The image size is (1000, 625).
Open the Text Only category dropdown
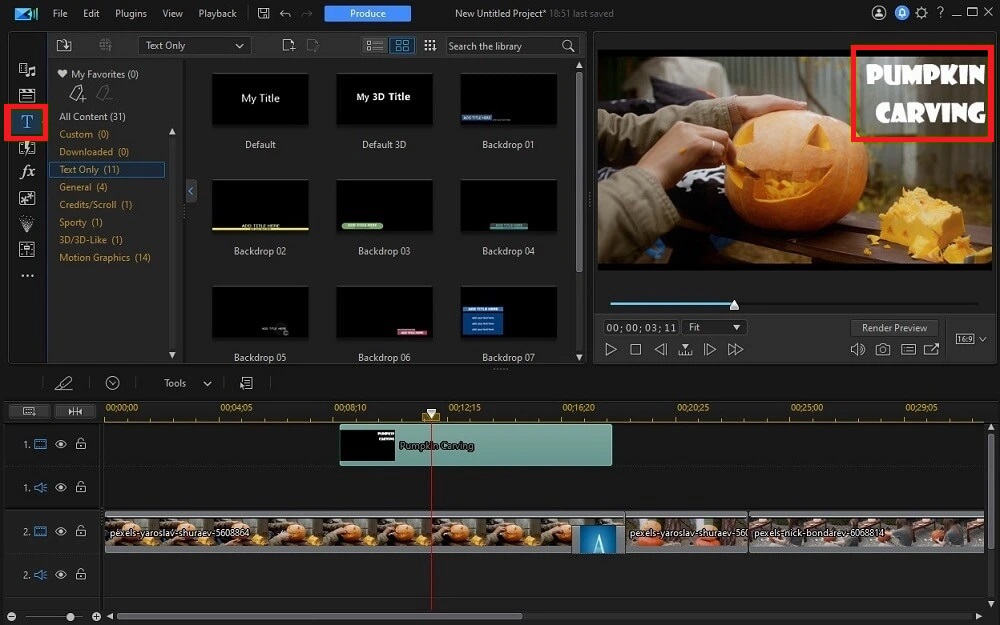click(x=193, y=45)
